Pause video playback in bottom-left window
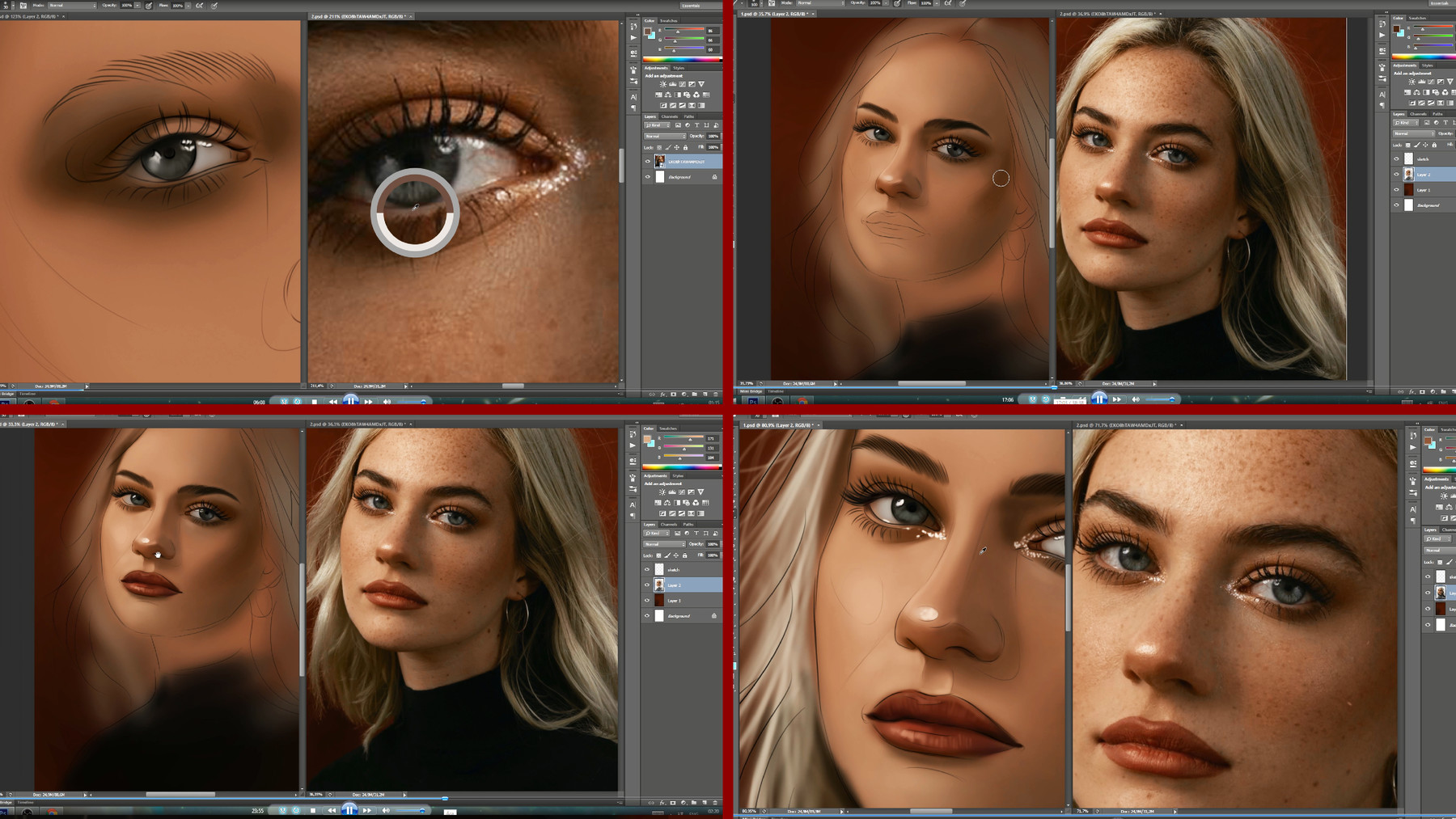The image size is (1456, 819). click(x=349, y=809)
